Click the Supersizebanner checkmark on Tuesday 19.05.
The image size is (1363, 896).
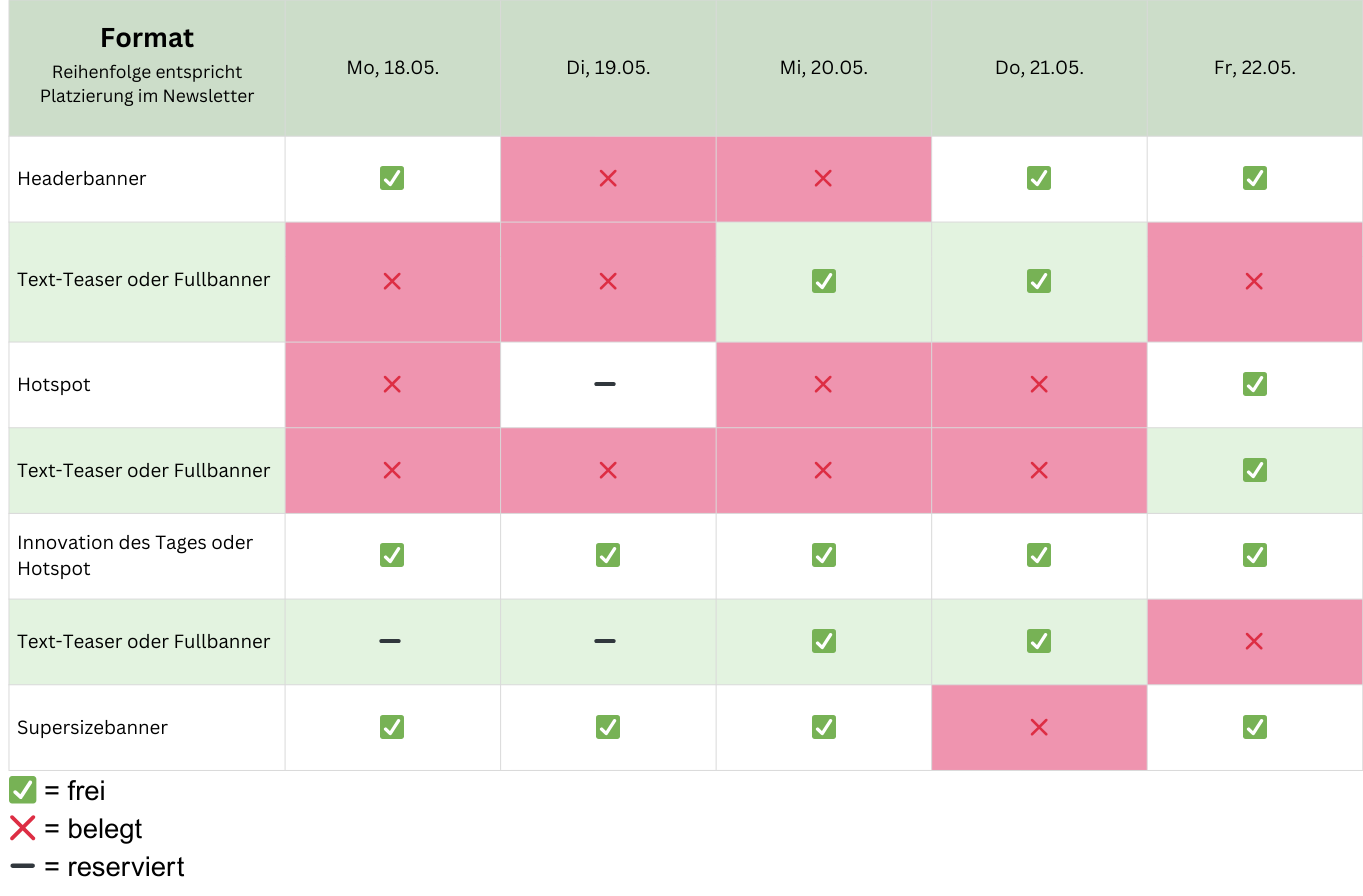pos(608,728)
